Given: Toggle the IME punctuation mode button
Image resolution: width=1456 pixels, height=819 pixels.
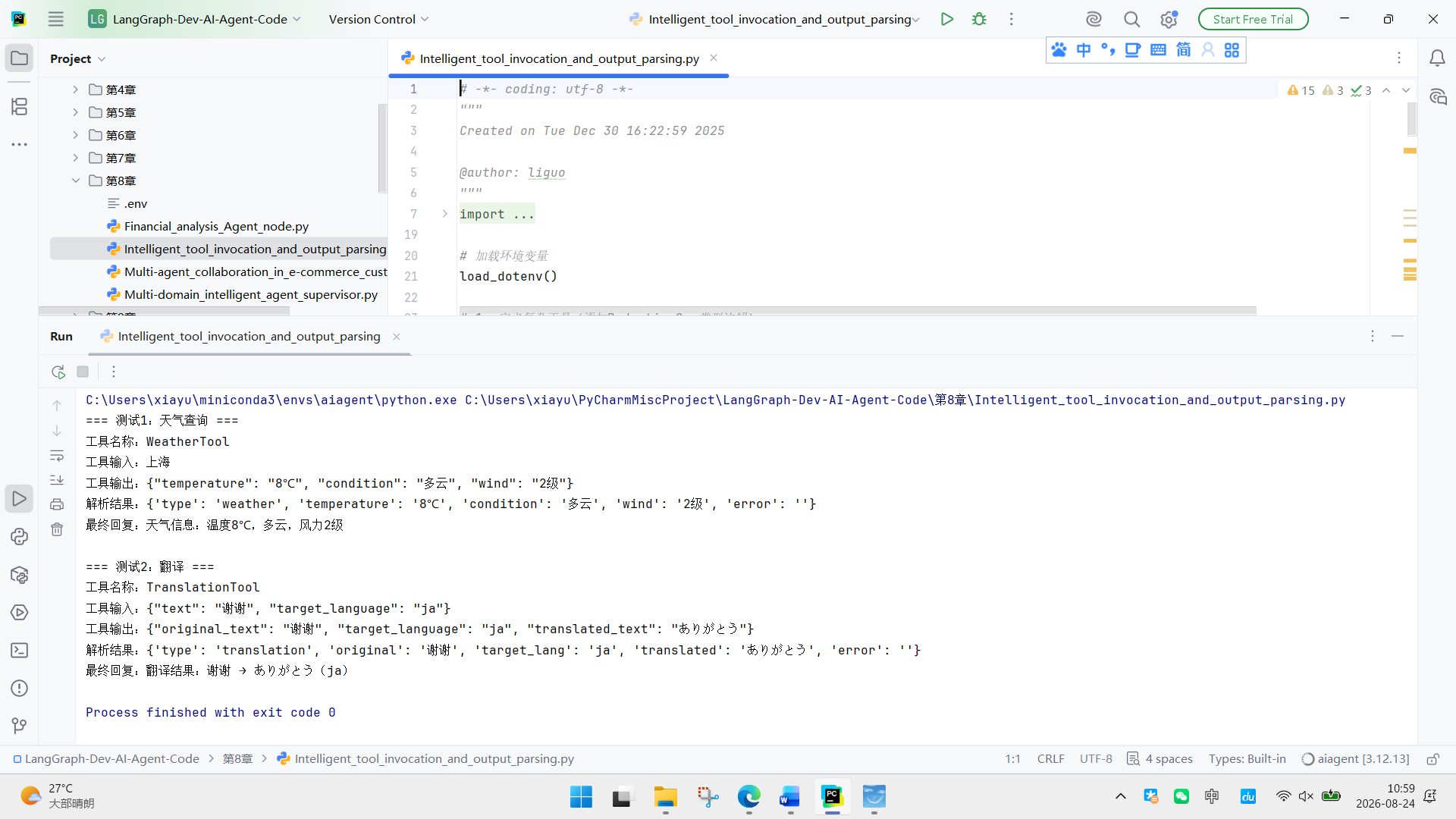Looking at the screenshot, I should coord(1108,50).
